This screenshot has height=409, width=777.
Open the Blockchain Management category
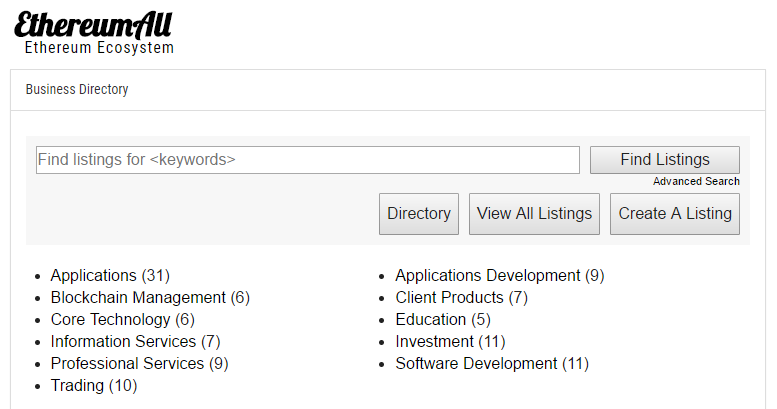pyautogui.click(x=138, y=297)
